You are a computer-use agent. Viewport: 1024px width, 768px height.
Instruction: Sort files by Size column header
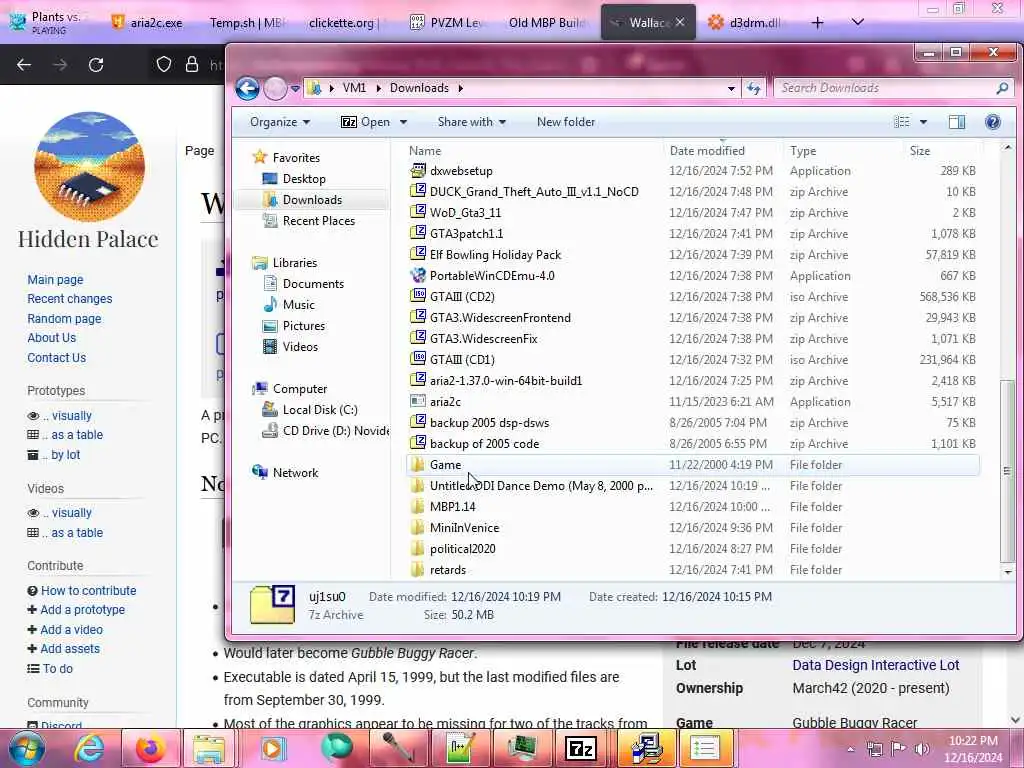(920, 151)
